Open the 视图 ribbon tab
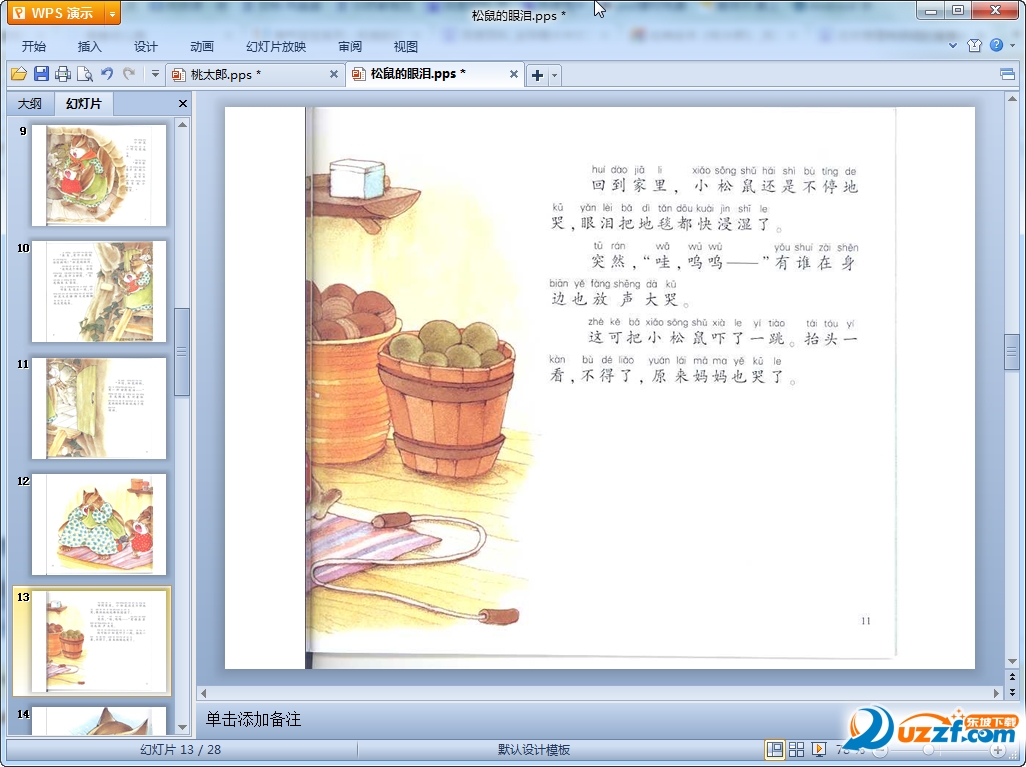Image resolution: width=1026 pixels, height=767 pixels. 406,46
